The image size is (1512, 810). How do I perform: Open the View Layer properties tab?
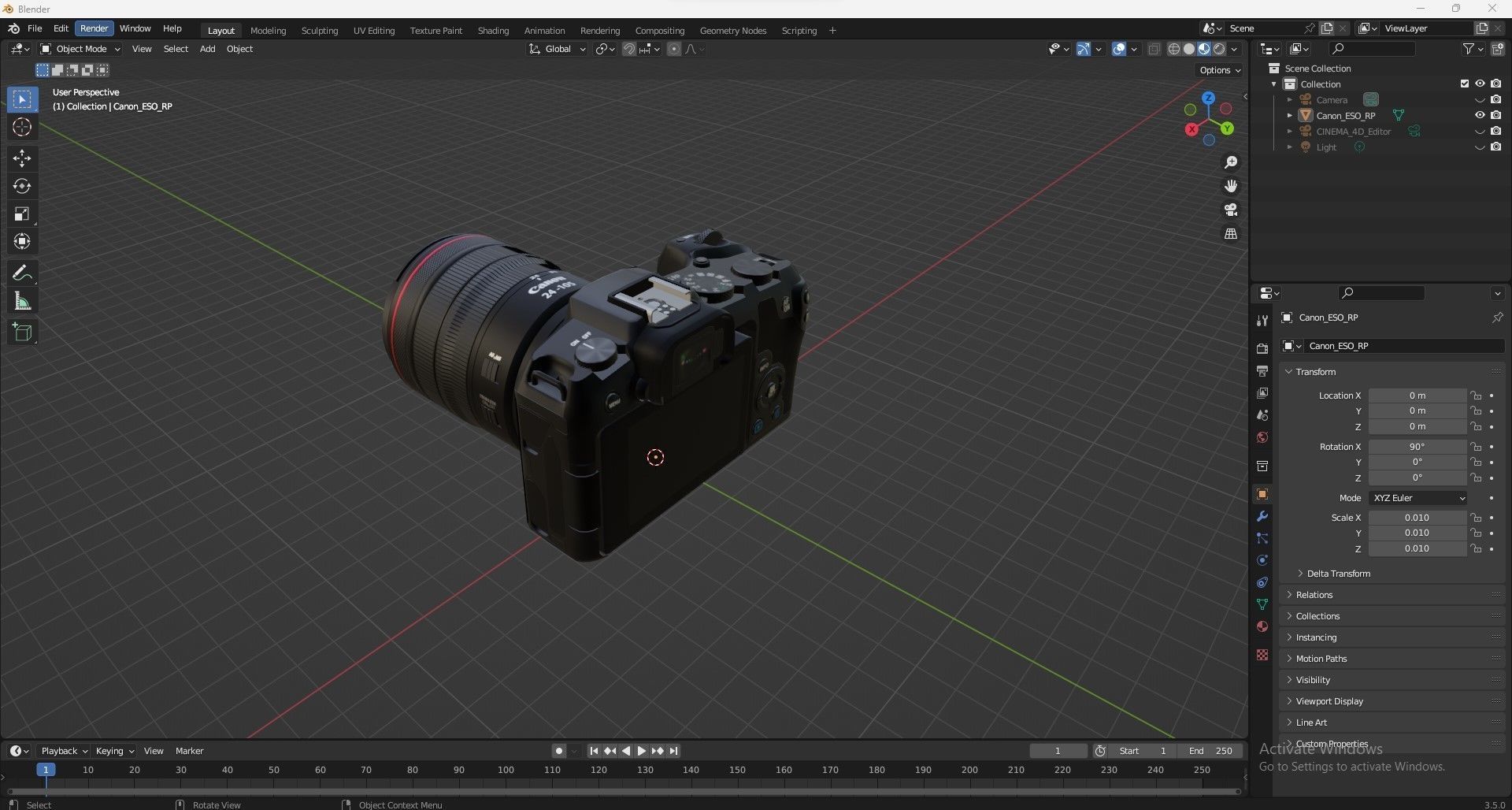coord(1262,392)
